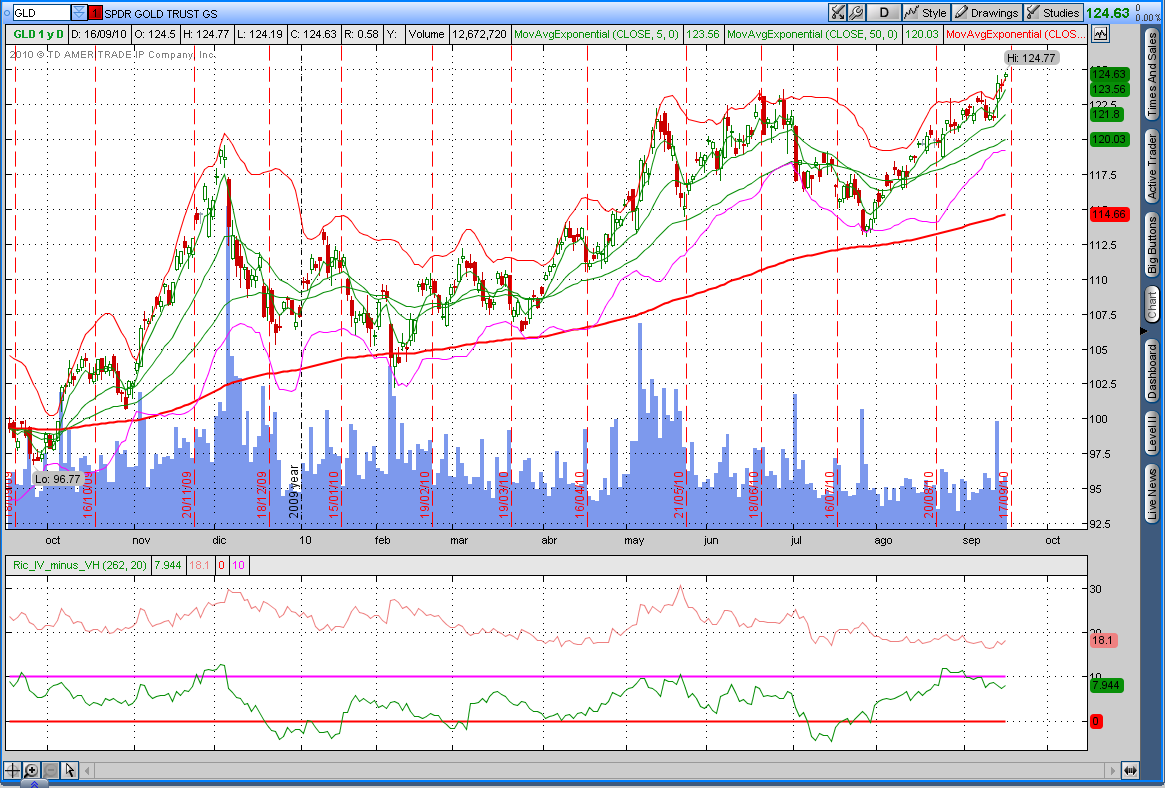Open the Drawings menu
Image resolution: width=1165 pixels, height=788 pixels.
tap(986, 13)
